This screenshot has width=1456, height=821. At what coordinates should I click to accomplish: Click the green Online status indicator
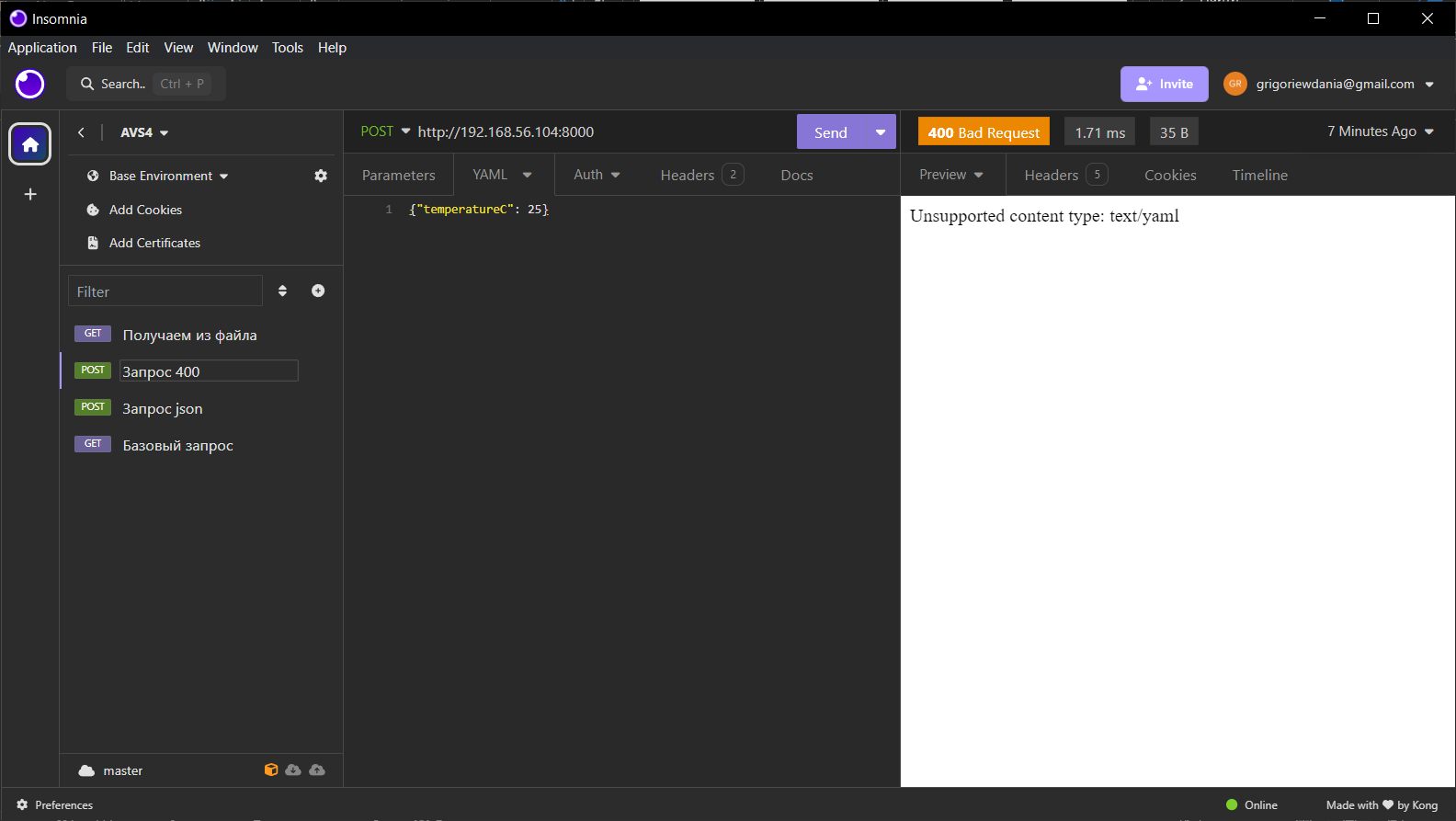pos(1232,804)
